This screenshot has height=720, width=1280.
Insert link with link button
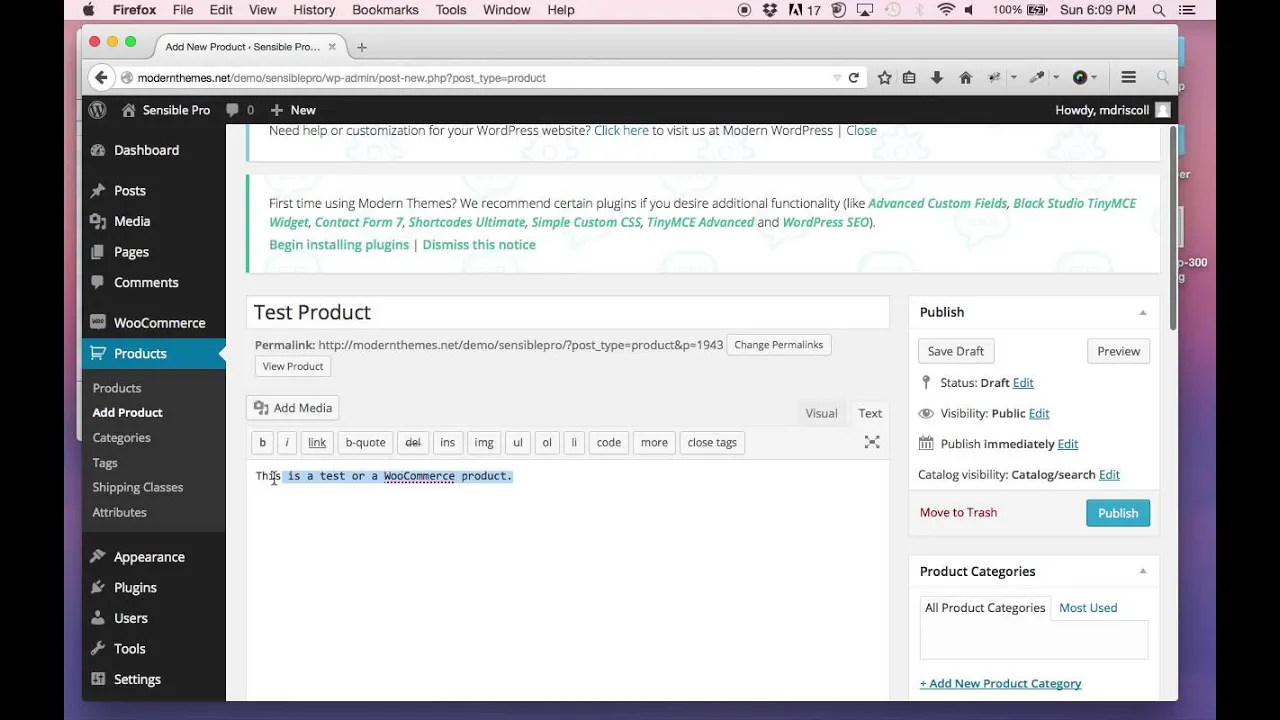317,442
